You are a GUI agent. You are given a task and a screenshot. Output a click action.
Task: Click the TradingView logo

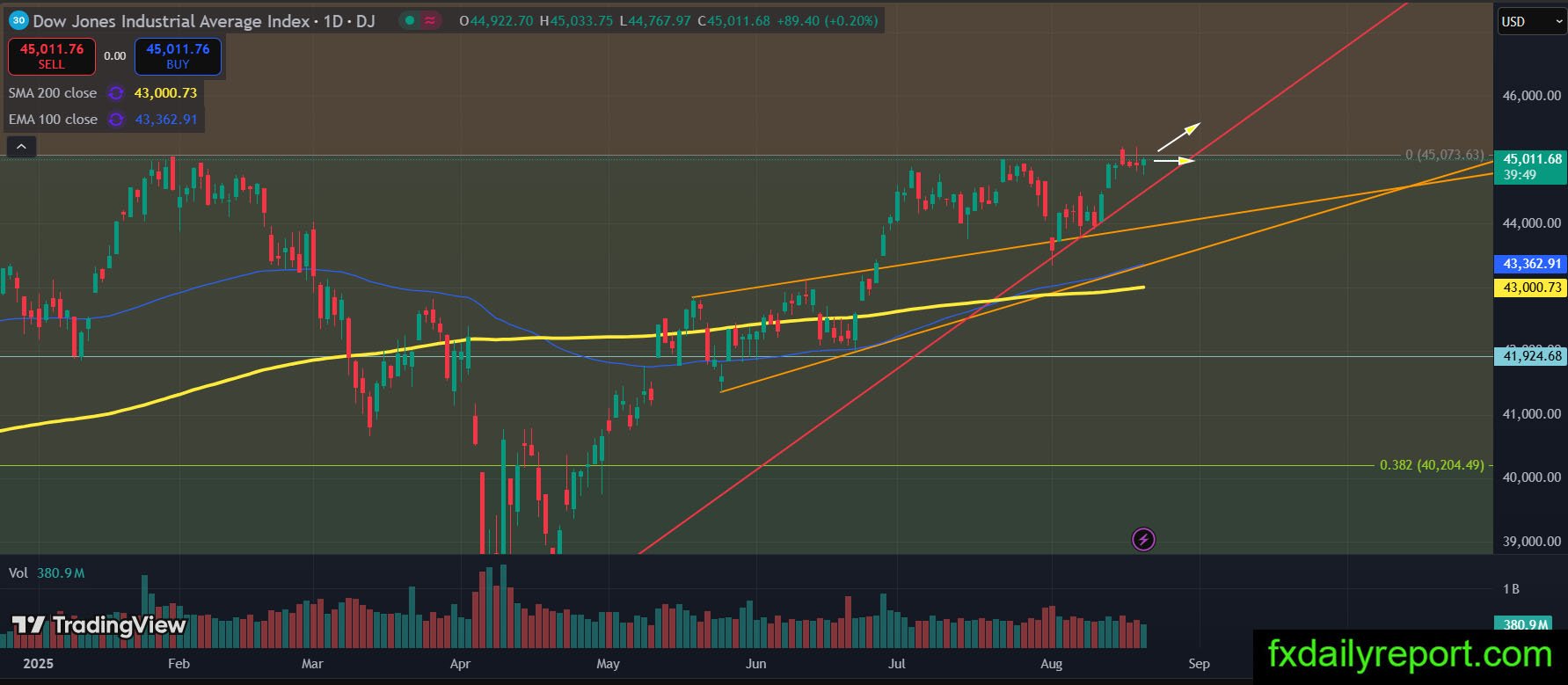click(99, 625)
